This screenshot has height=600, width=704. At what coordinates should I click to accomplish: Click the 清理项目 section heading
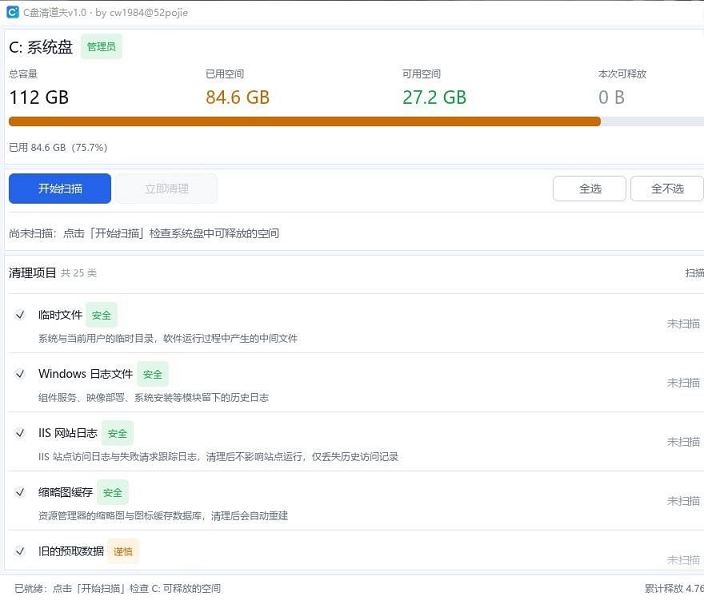[x=32, y=273]
